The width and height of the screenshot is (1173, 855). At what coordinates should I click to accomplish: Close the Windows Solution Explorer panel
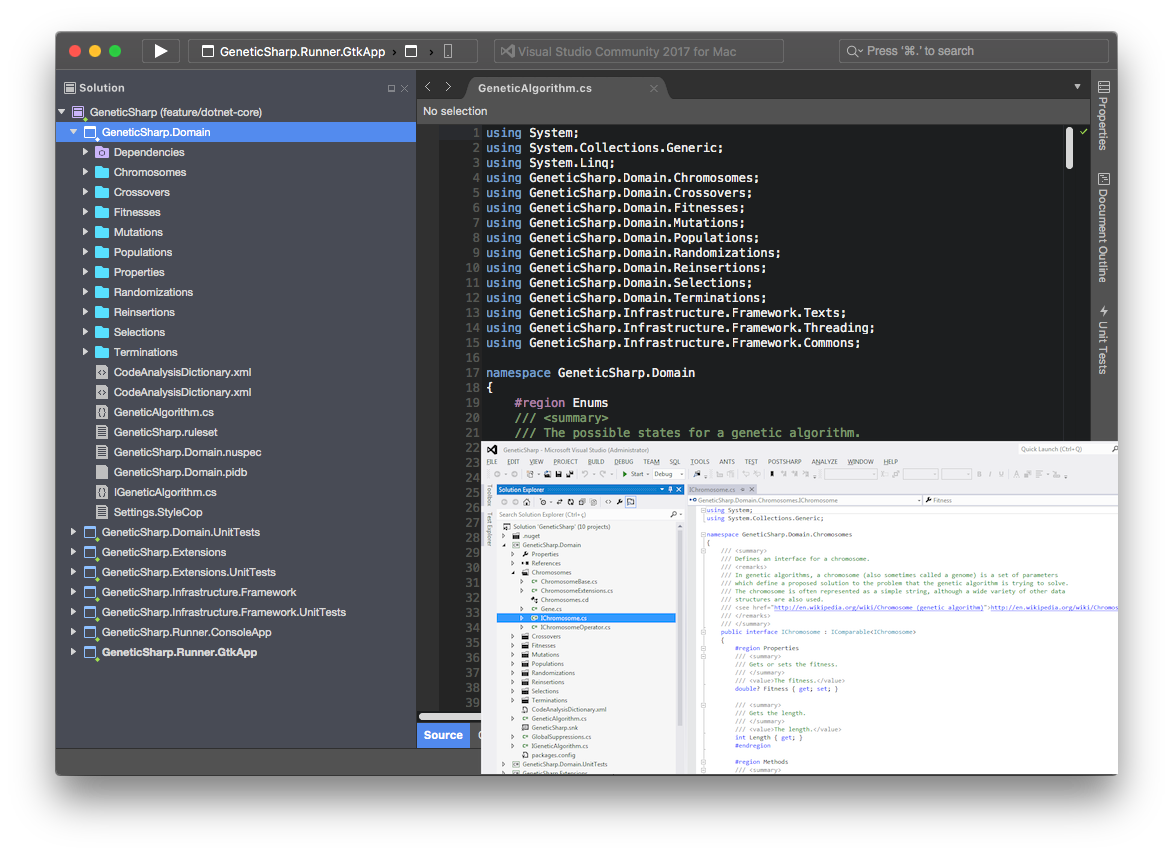[679, 490]
